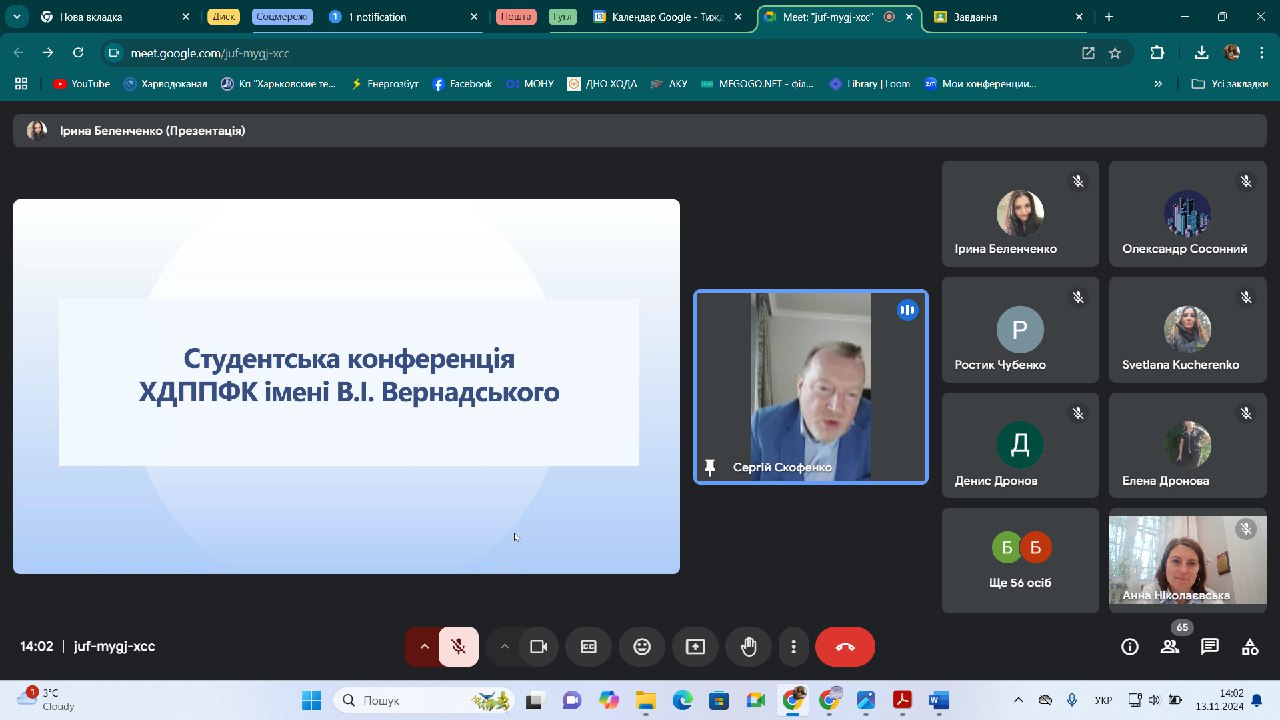The width and height of the screenshot is (1280, 720).
Task: Open the activities panel icon
Action: [x=1250, y=647]
